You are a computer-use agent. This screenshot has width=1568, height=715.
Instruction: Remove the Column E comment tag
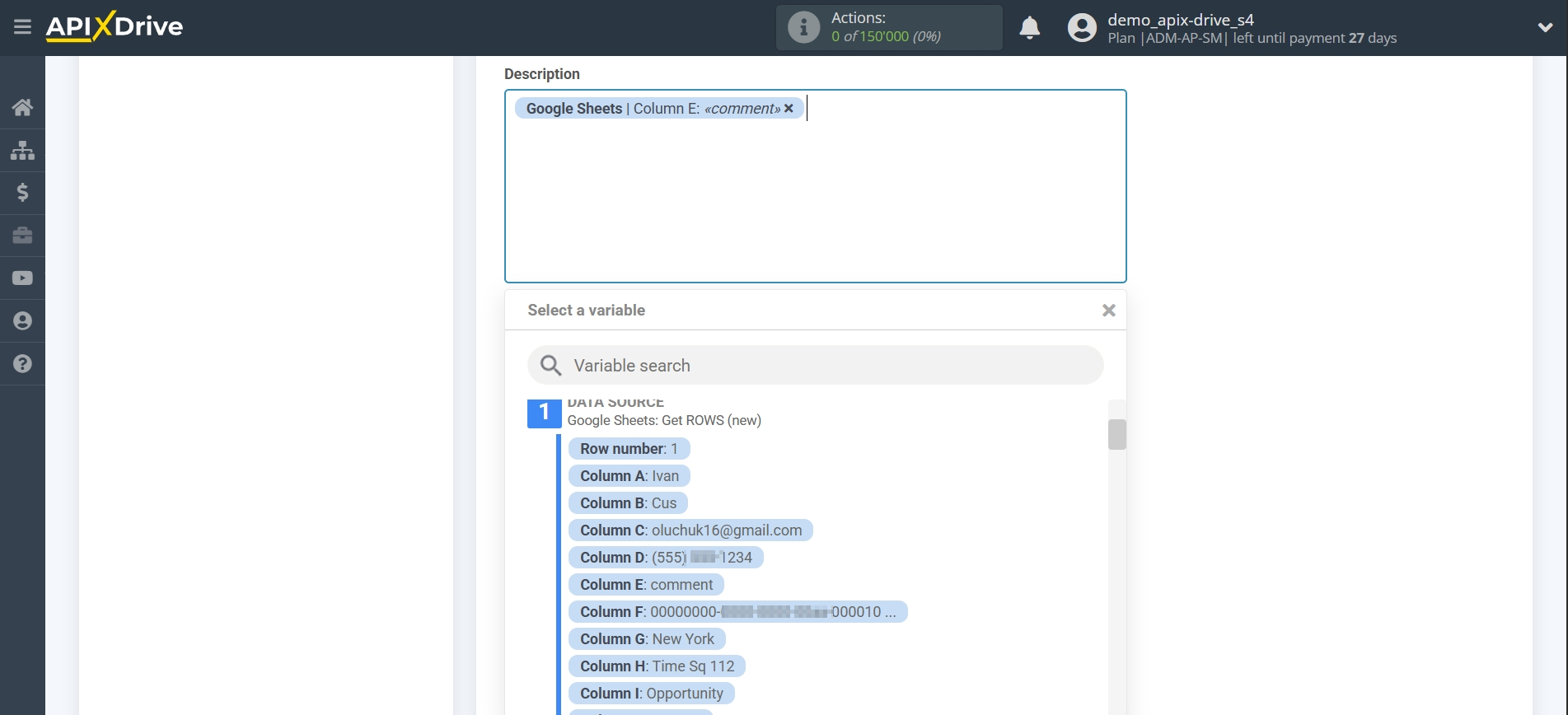pyautogui.click(x=789, y=108)
